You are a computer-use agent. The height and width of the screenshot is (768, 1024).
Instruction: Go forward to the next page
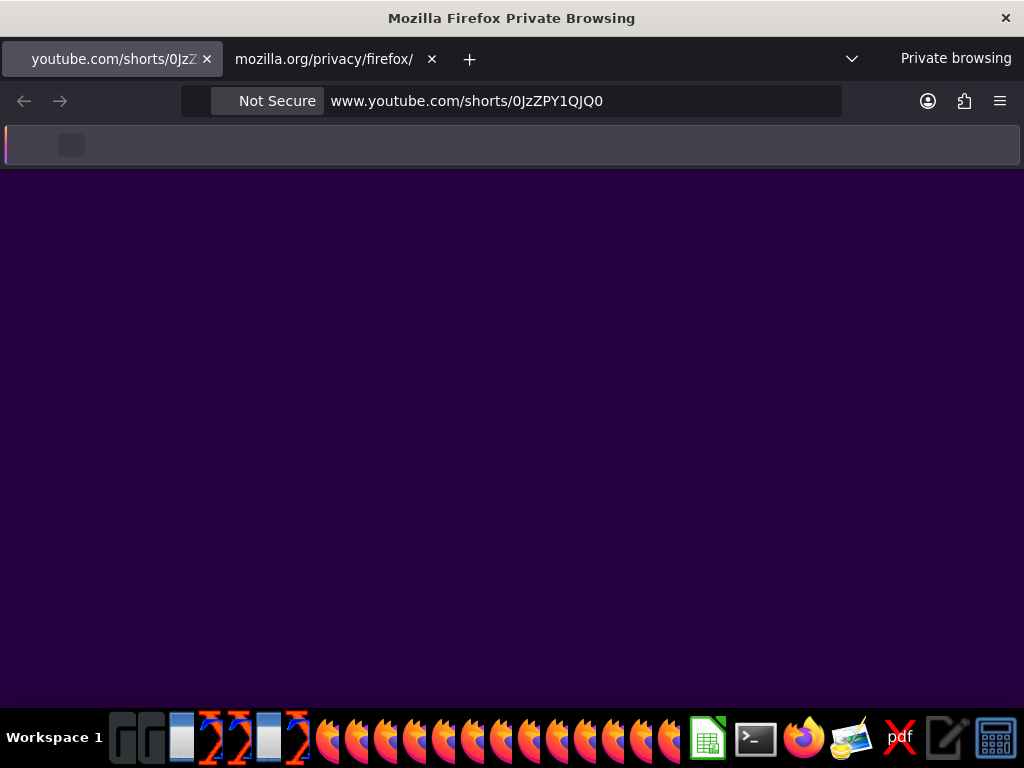[60, 101]
